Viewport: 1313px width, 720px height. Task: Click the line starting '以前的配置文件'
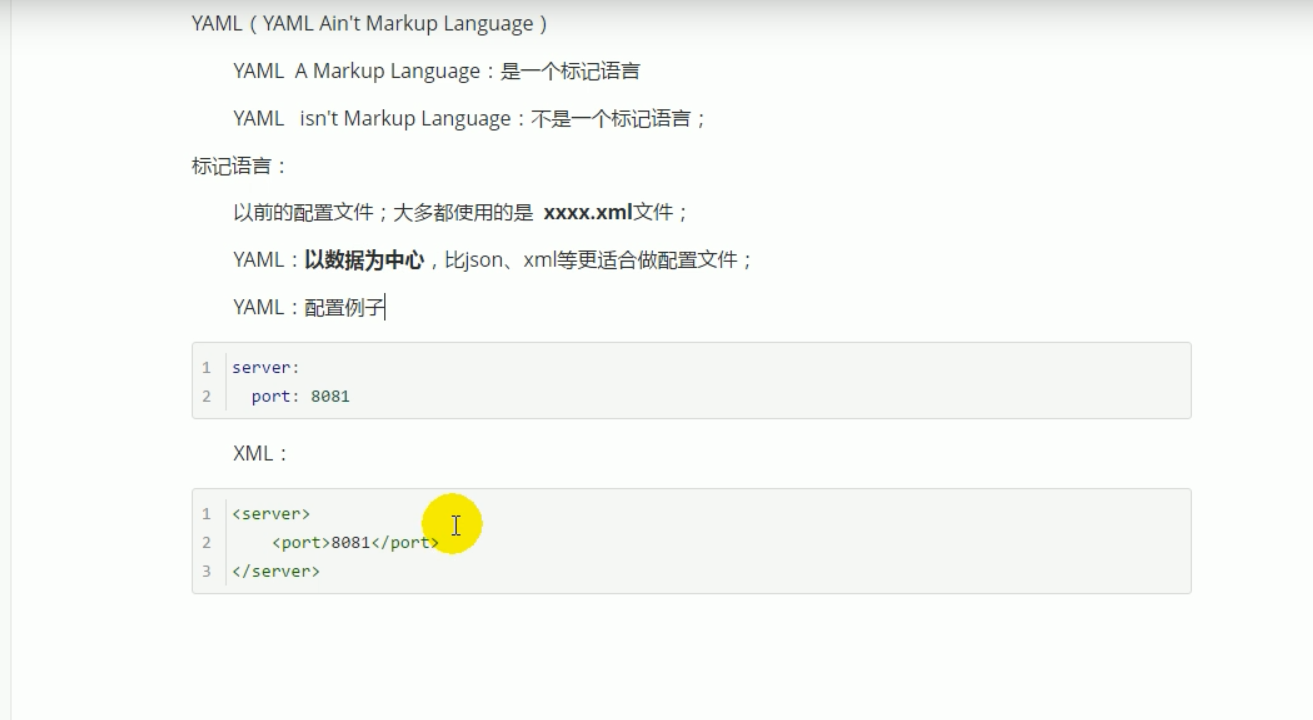tap(461, 213)
